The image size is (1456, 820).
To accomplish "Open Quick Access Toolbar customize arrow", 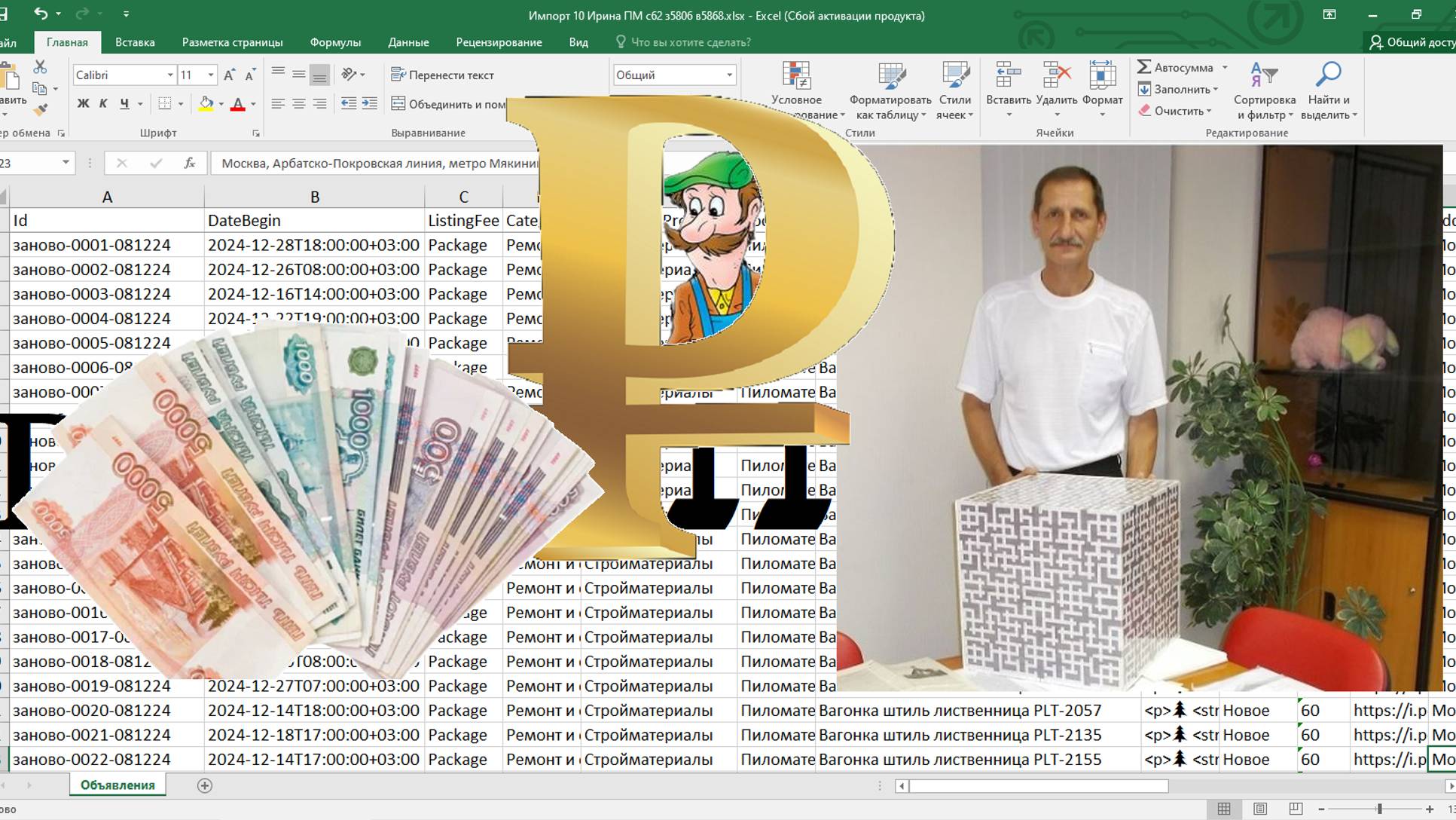I will (126, 14).
